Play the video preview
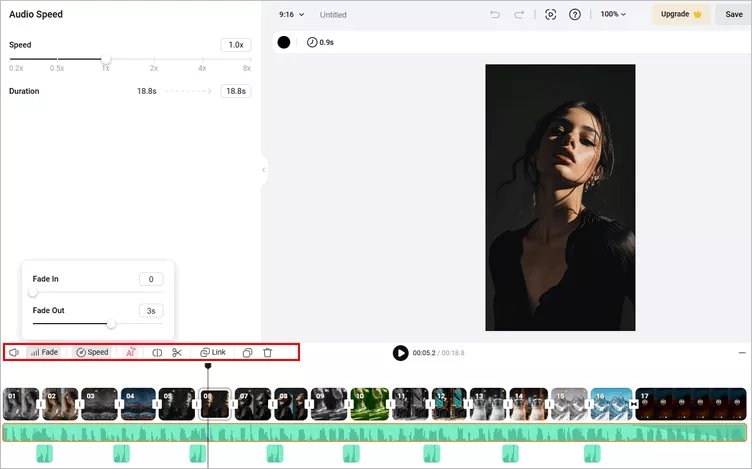The image size is (752, 469). (x=400, y=353)
